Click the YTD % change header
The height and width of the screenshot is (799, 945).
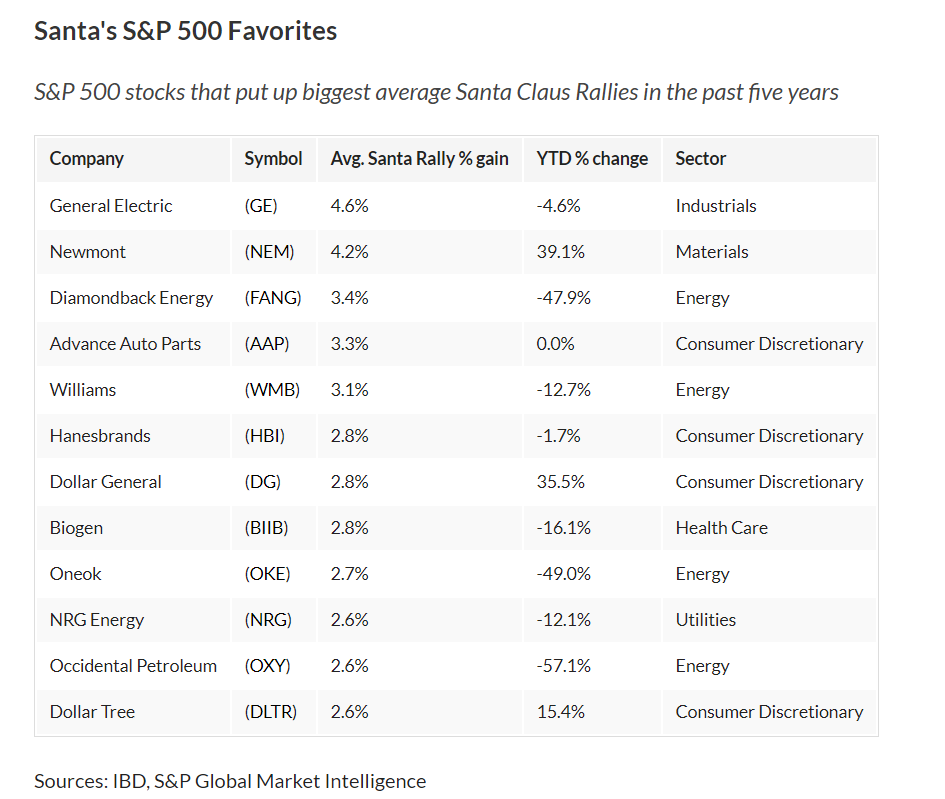(592, 158)
